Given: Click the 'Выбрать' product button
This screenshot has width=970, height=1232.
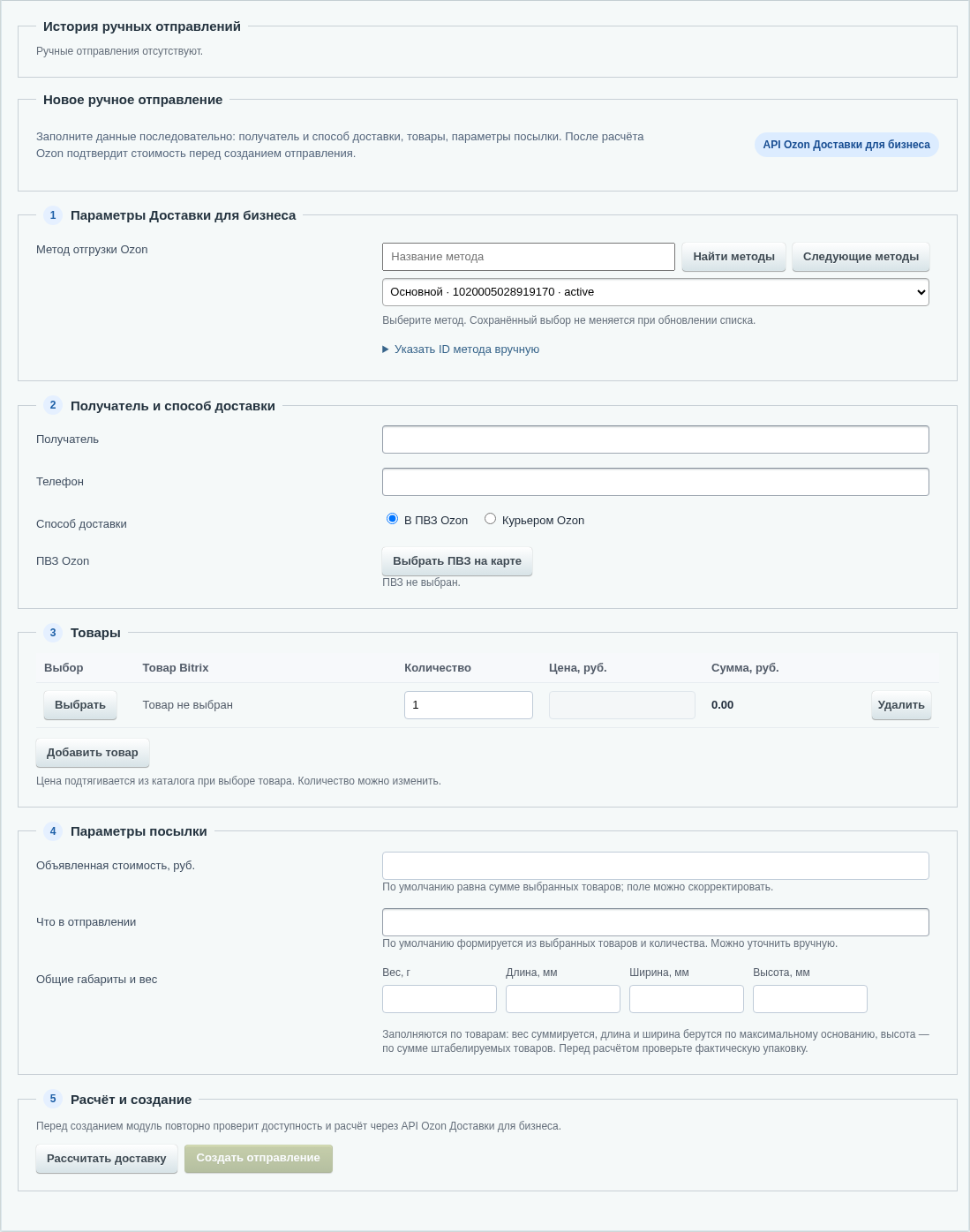Looking at the screenshot, I should 80,705.
